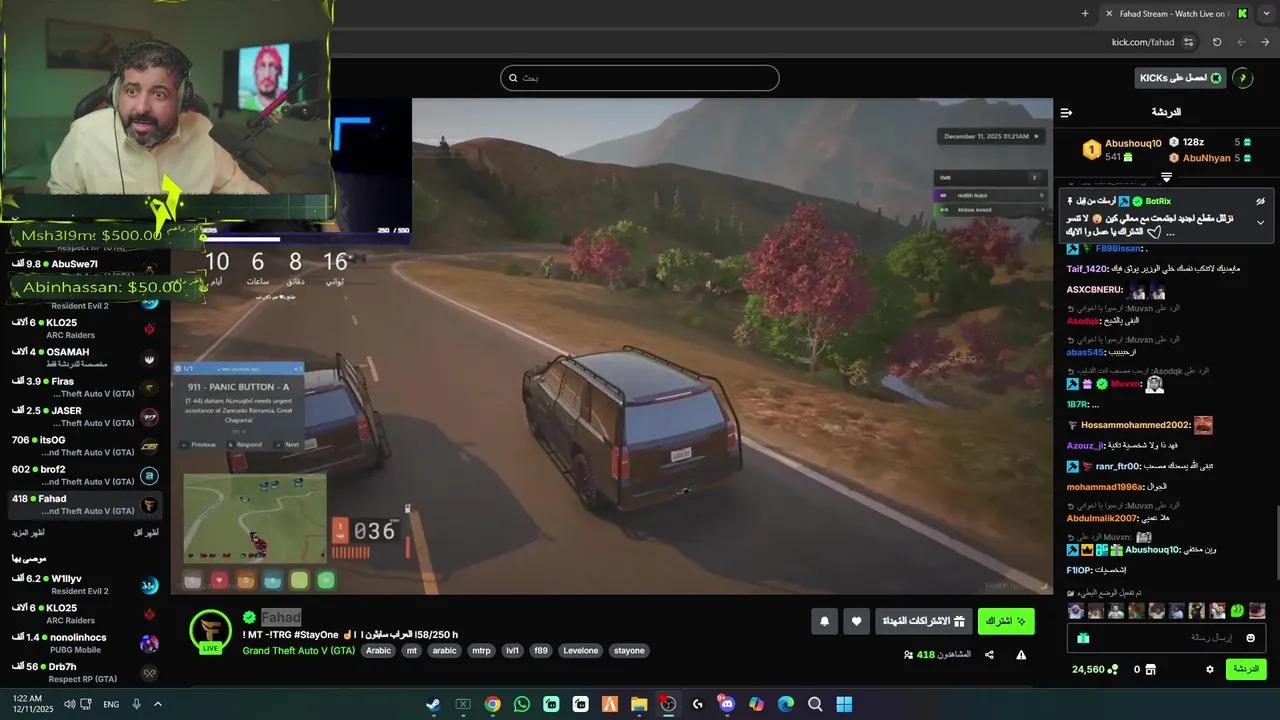Click the kick.com/fahad address bar
1280x720 pixels.
1143,42
